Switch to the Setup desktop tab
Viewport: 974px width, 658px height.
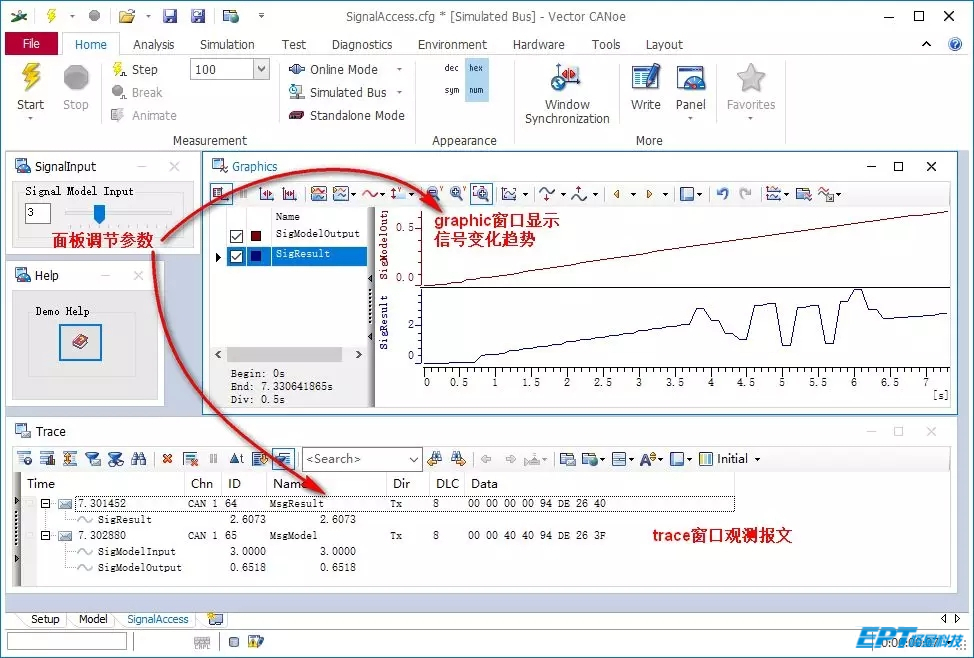[x=45, y=619]
